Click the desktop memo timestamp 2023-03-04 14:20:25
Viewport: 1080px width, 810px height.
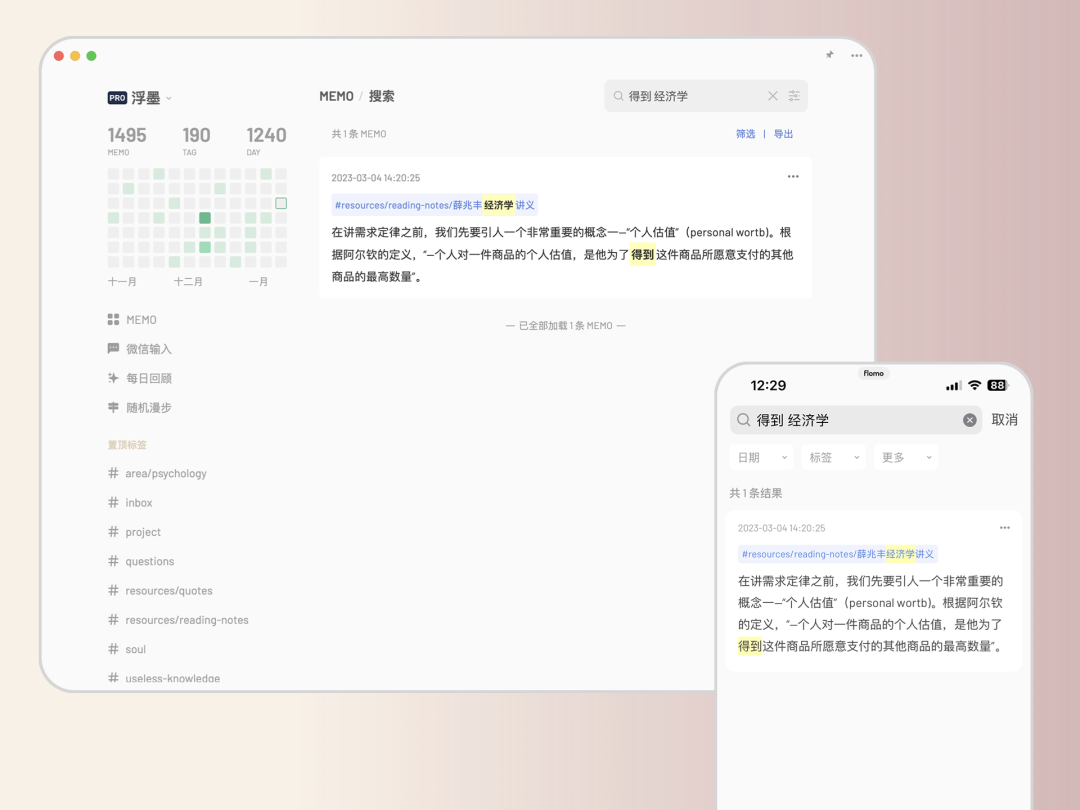[375, 178]
